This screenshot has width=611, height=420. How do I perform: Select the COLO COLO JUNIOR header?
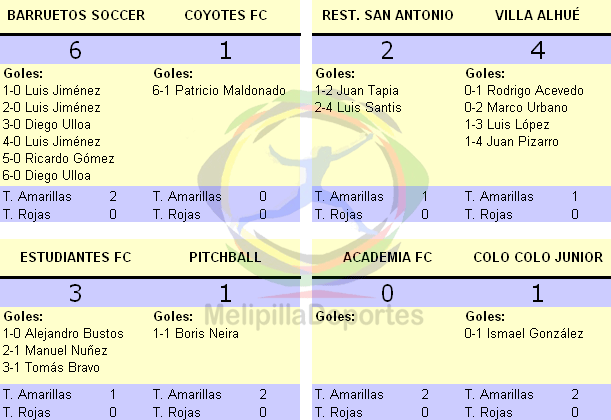click(x=538, y=257)
